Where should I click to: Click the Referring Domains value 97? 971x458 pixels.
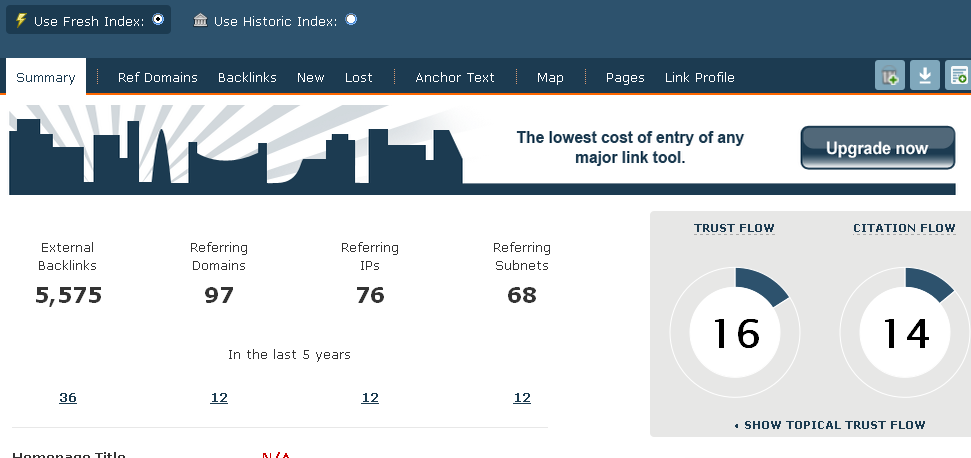point(219,295)
